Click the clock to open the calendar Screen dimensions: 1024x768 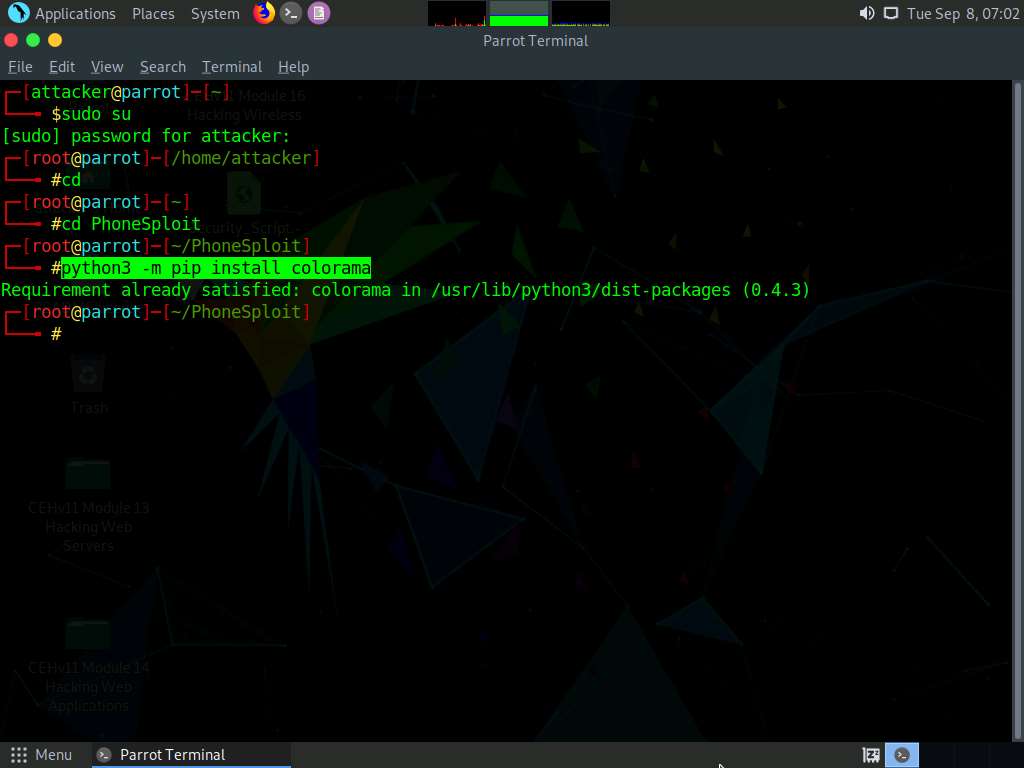tap(962, 13)
